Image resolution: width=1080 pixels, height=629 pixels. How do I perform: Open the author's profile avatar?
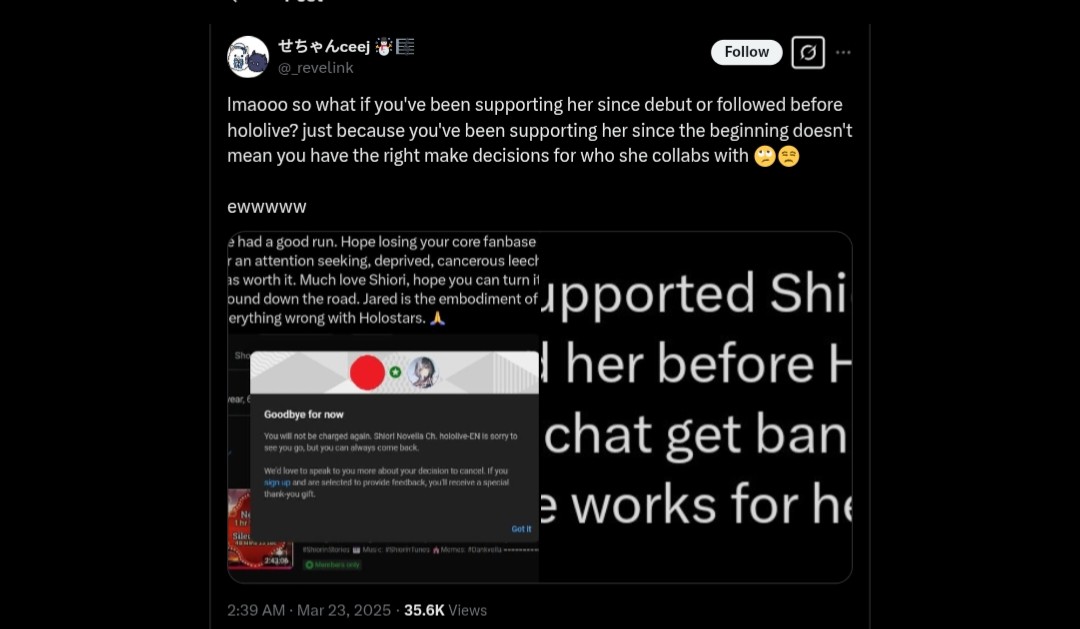click(248, 56)
